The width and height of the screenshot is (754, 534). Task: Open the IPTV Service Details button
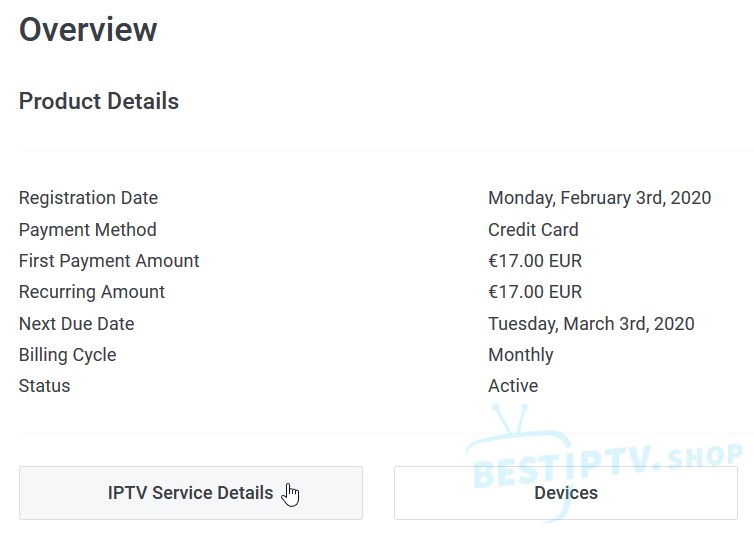coord(190,493)
